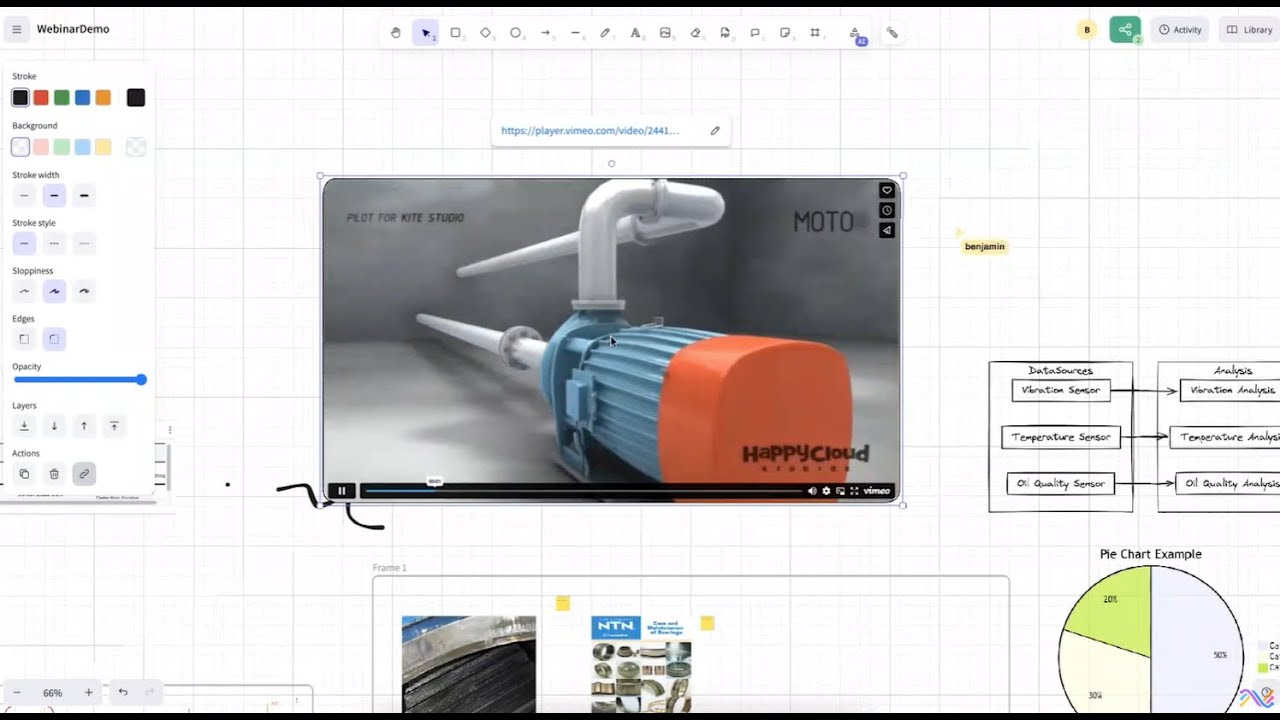Open the Activity panel
This screenshot has height=720, width=1280.
click(x=1180, y=29)
